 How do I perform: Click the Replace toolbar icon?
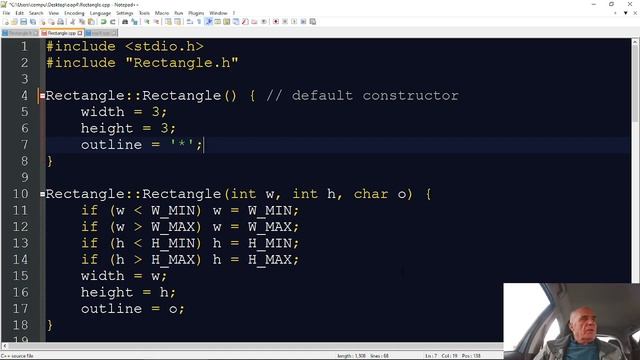(x=134, y=22)
